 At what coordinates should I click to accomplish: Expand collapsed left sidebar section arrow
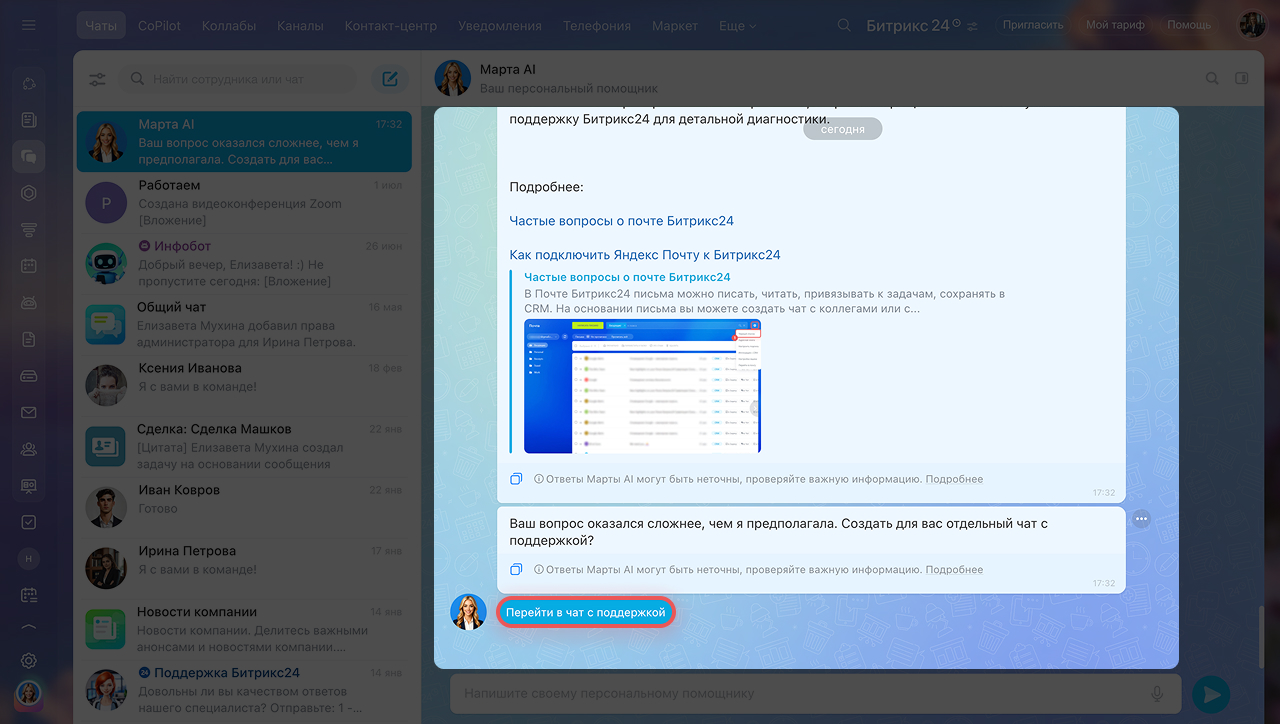tap(29, 628)
